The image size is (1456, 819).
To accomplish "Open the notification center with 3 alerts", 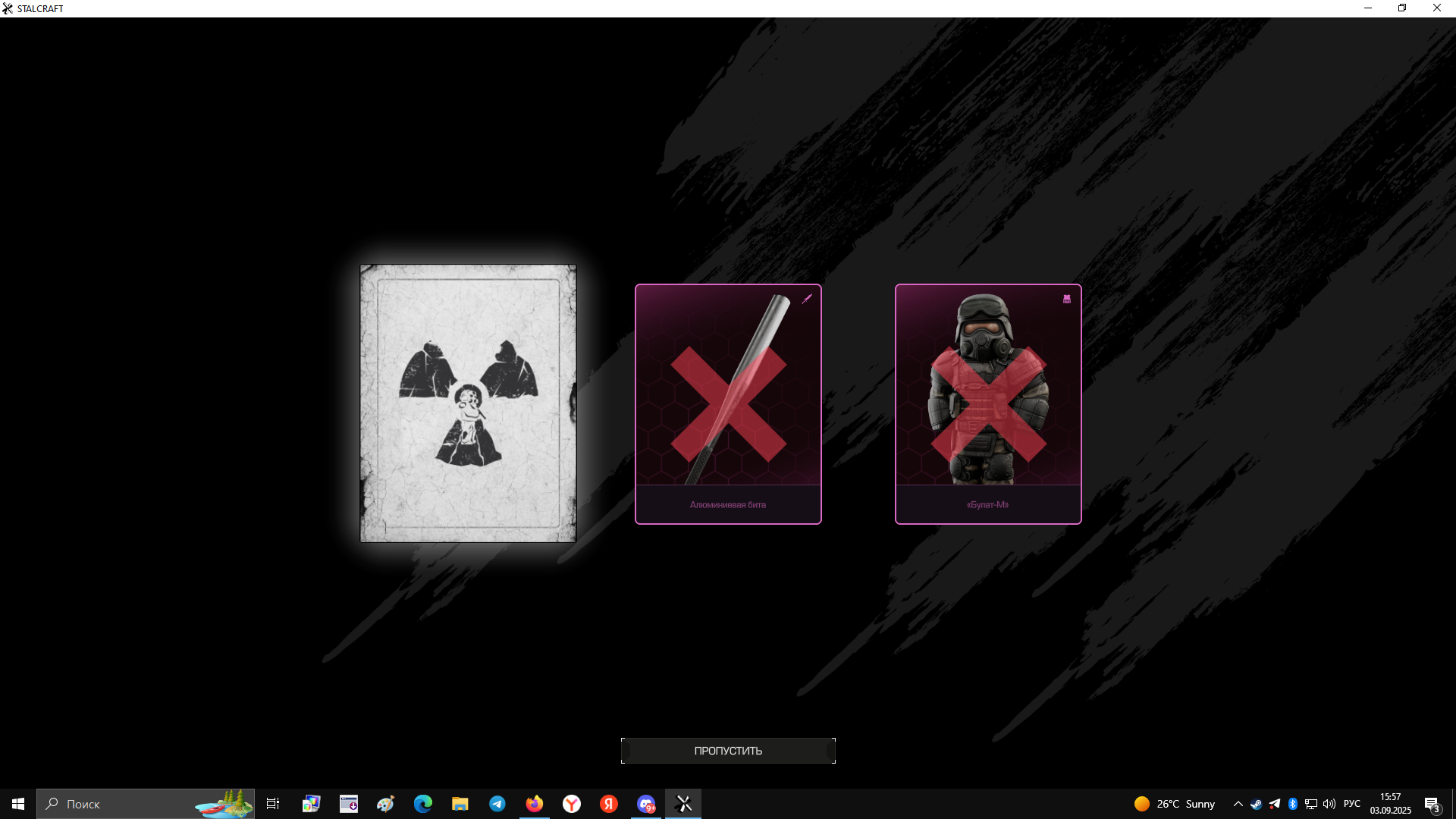I will click(1432, 805).
